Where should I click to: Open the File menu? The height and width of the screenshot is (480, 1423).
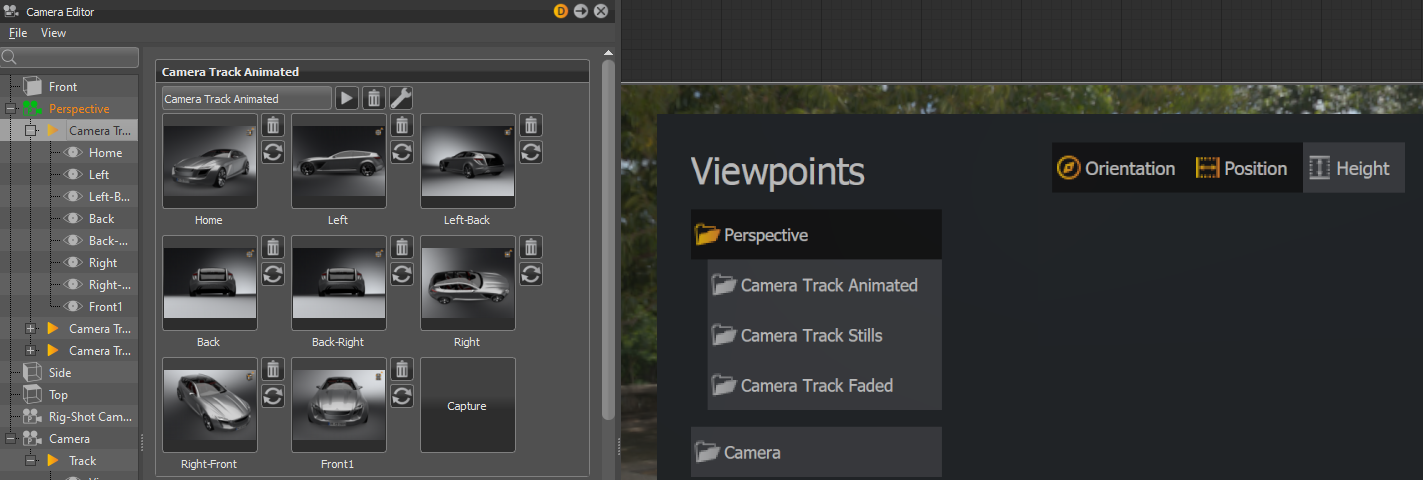[18, 33]
